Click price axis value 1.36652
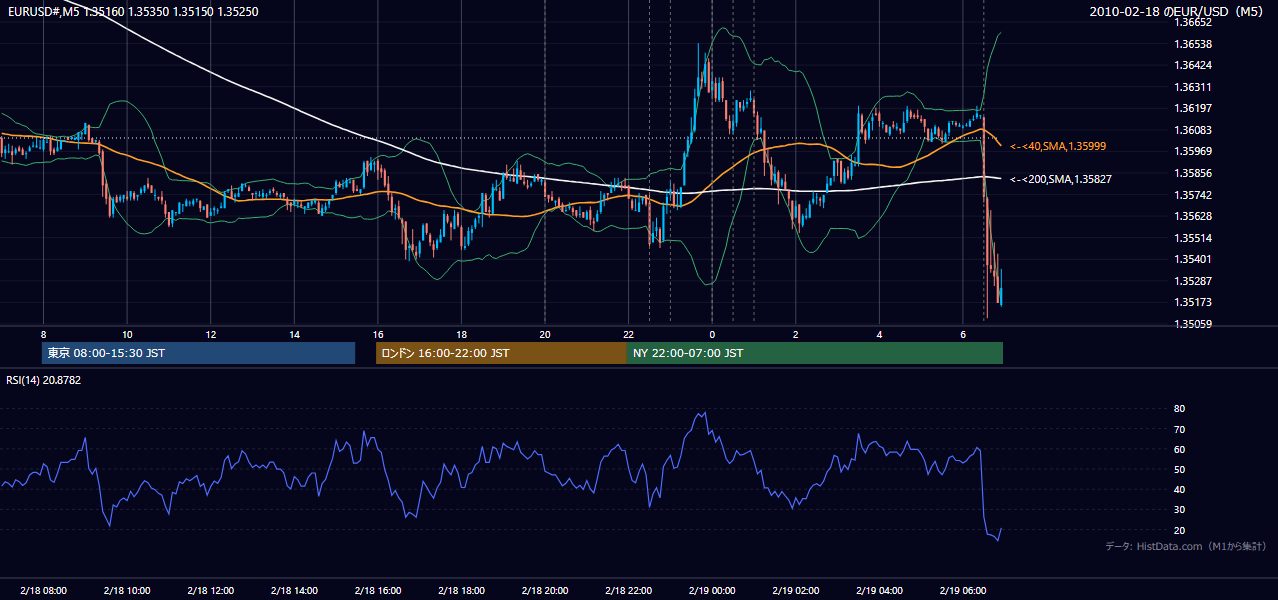The width and height of the screenshot is (1278, 600). (x=1193, y=22)
